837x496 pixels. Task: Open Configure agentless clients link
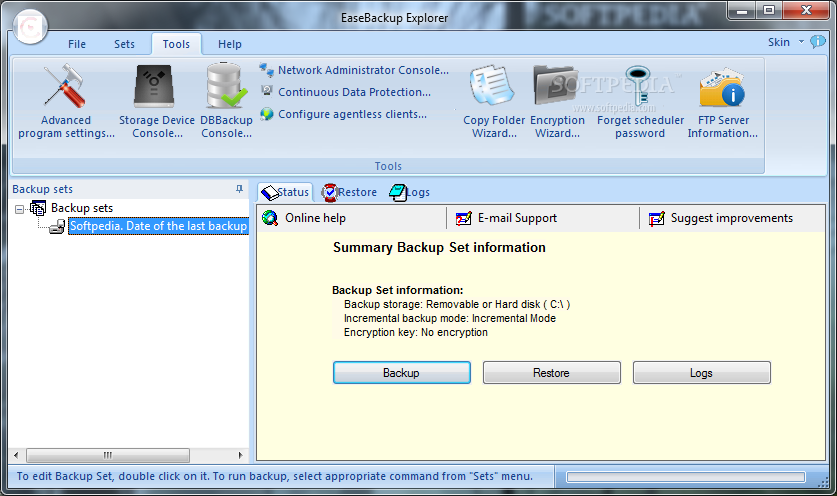point(352,114)
